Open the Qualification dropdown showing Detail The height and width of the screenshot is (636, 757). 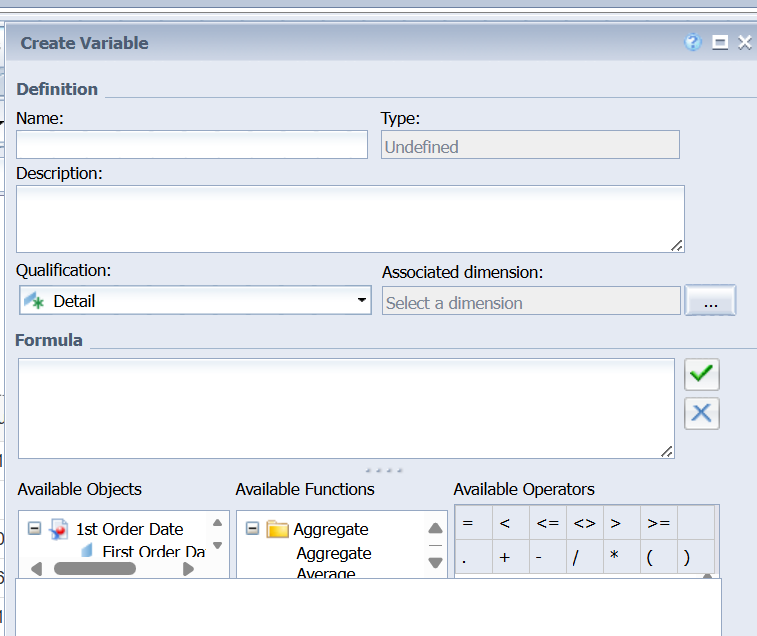point(195,300)
